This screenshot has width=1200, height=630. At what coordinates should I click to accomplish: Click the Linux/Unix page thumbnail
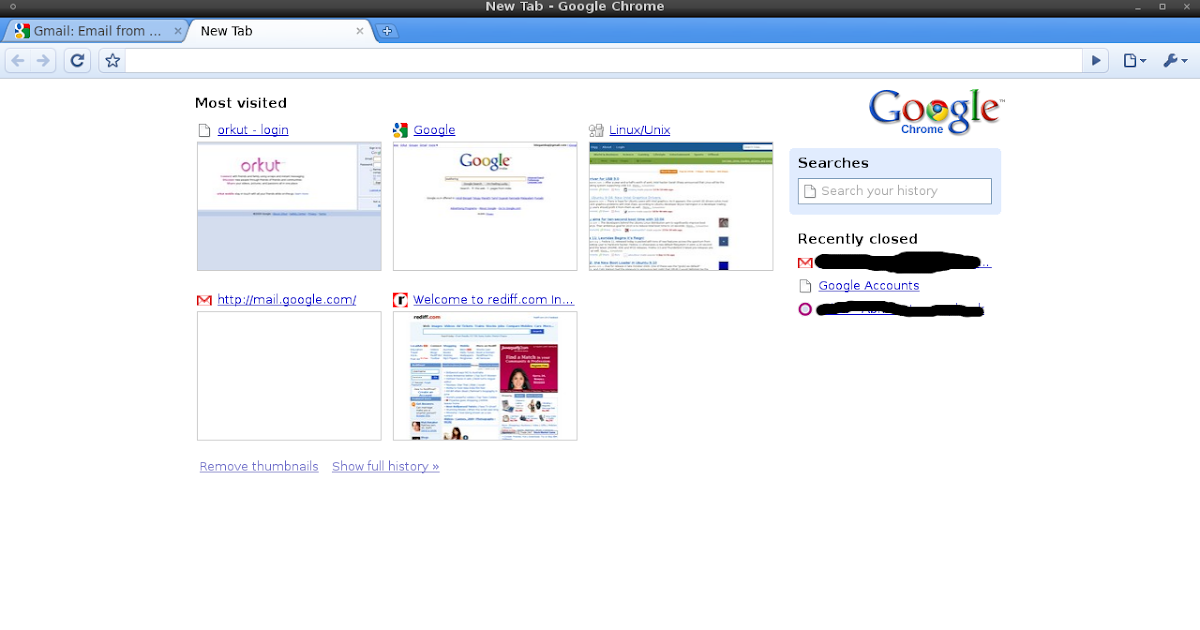click(x=681, y=206)
